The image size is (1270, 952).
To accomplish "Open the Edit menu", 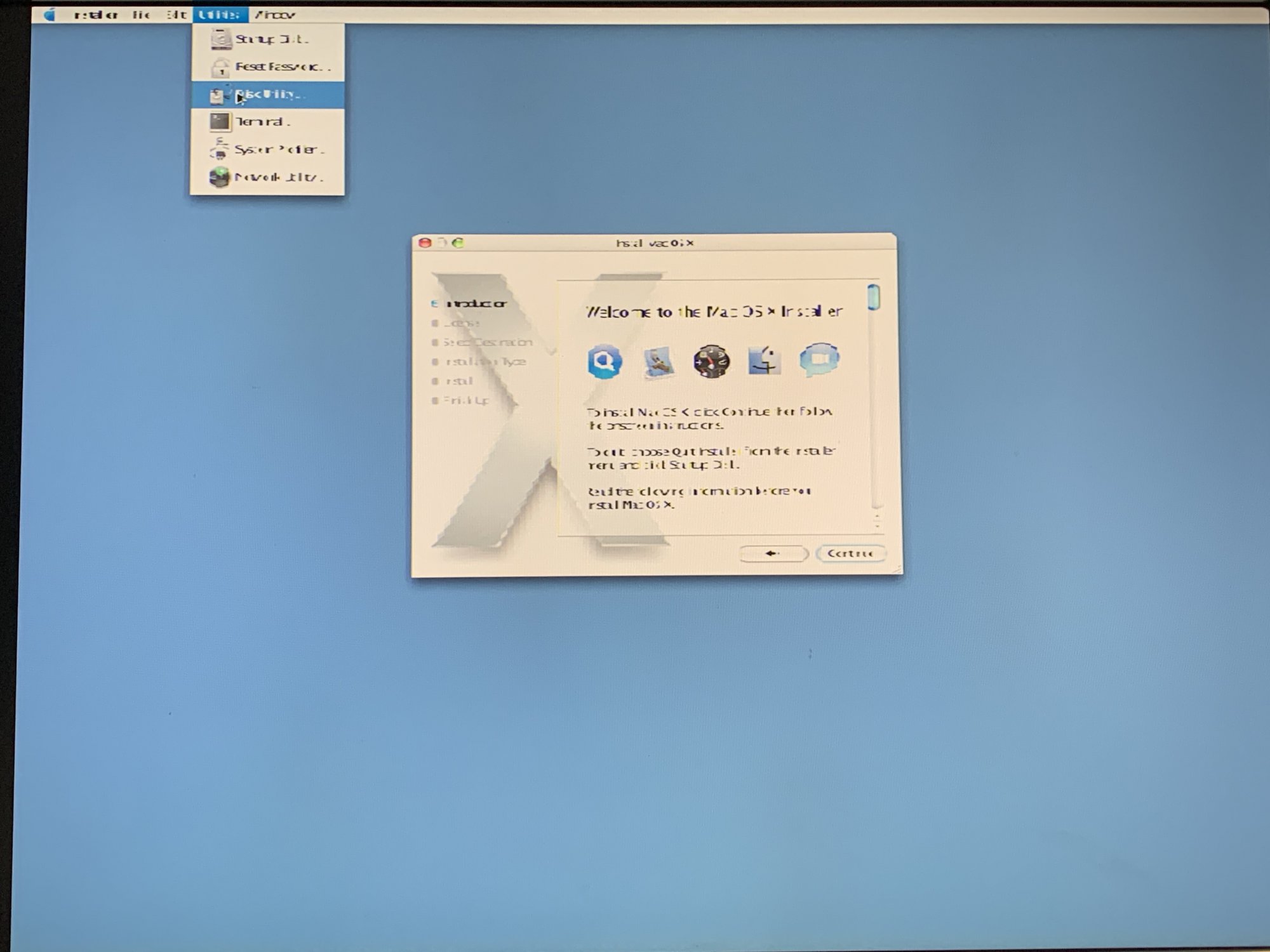I will click(176, 14).
